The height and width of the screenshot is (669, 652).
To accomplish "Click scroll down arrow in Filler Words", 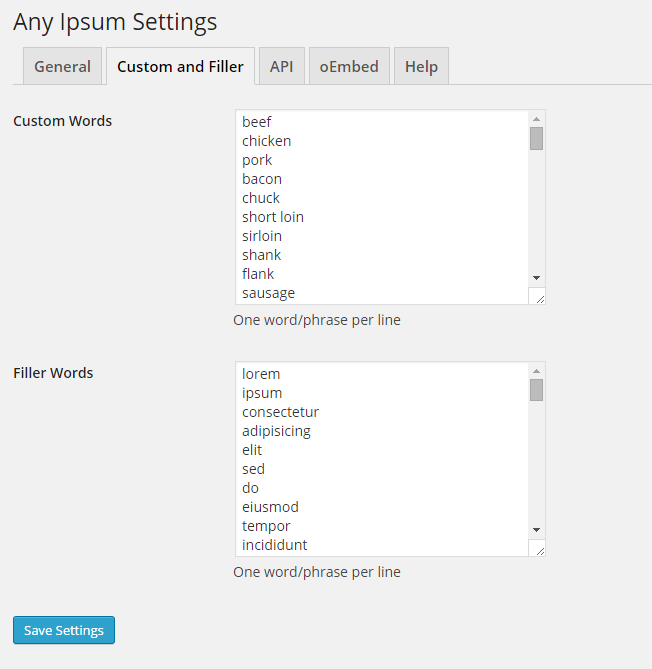I will click(537, 529).
